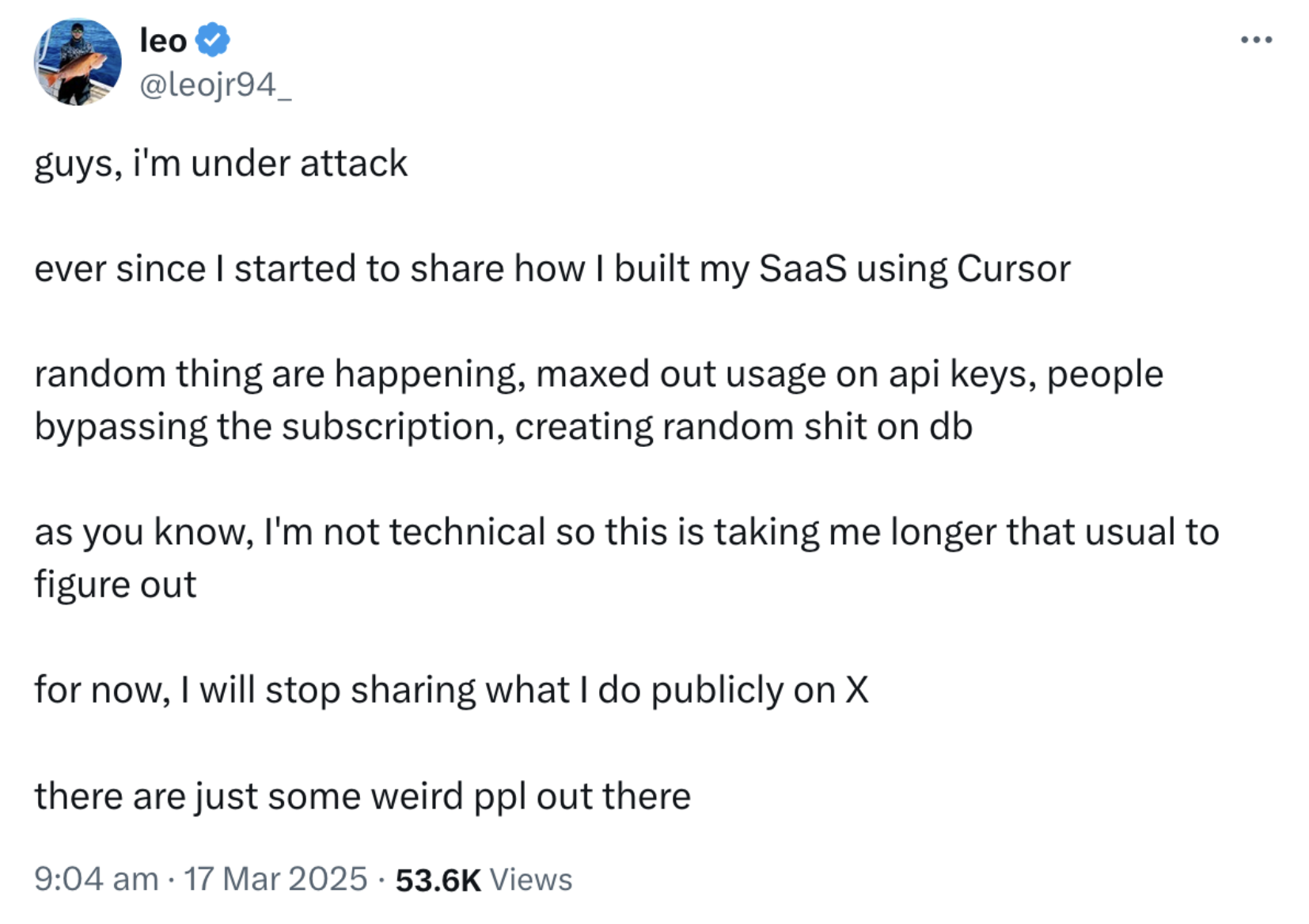Click the 53.6K view count number
The height and width of the screenshot is (924, 1309).
pyautogui.click(x=438, y=880)
